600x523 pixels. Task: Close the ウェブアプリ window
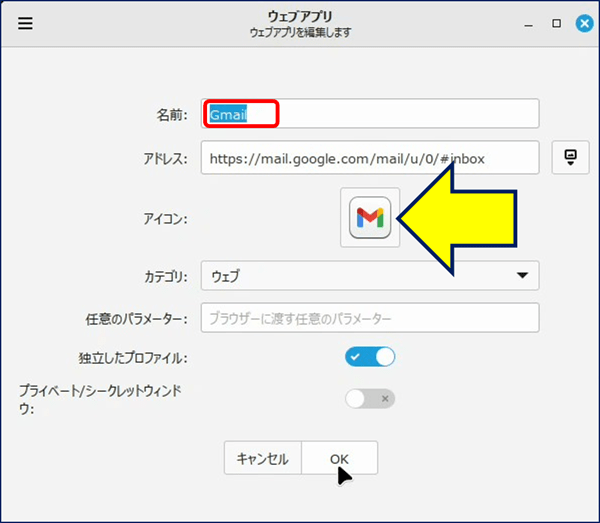click(584, 24)
